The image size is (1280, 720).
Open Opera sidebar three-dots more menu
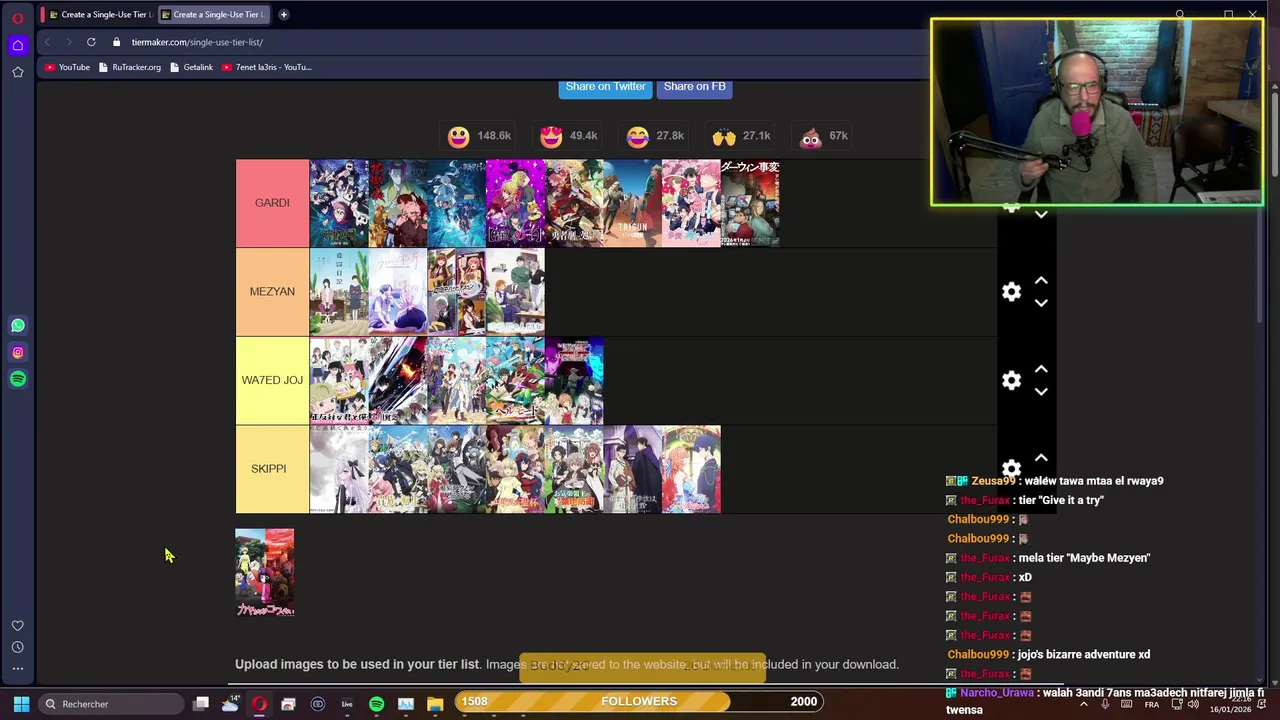(x=17, y=669)
